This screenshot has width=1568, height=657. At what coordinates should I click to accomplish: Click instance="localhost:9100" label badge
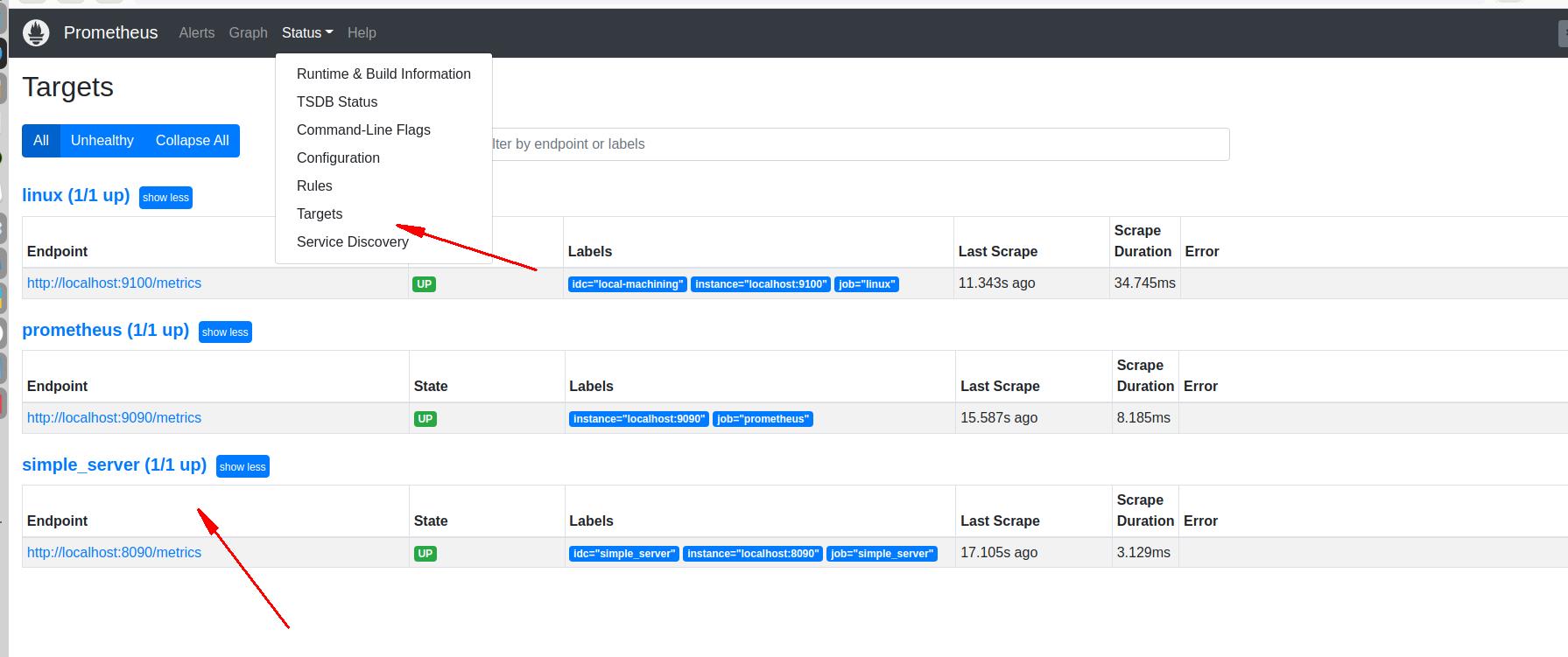click(x=761, y=284)
